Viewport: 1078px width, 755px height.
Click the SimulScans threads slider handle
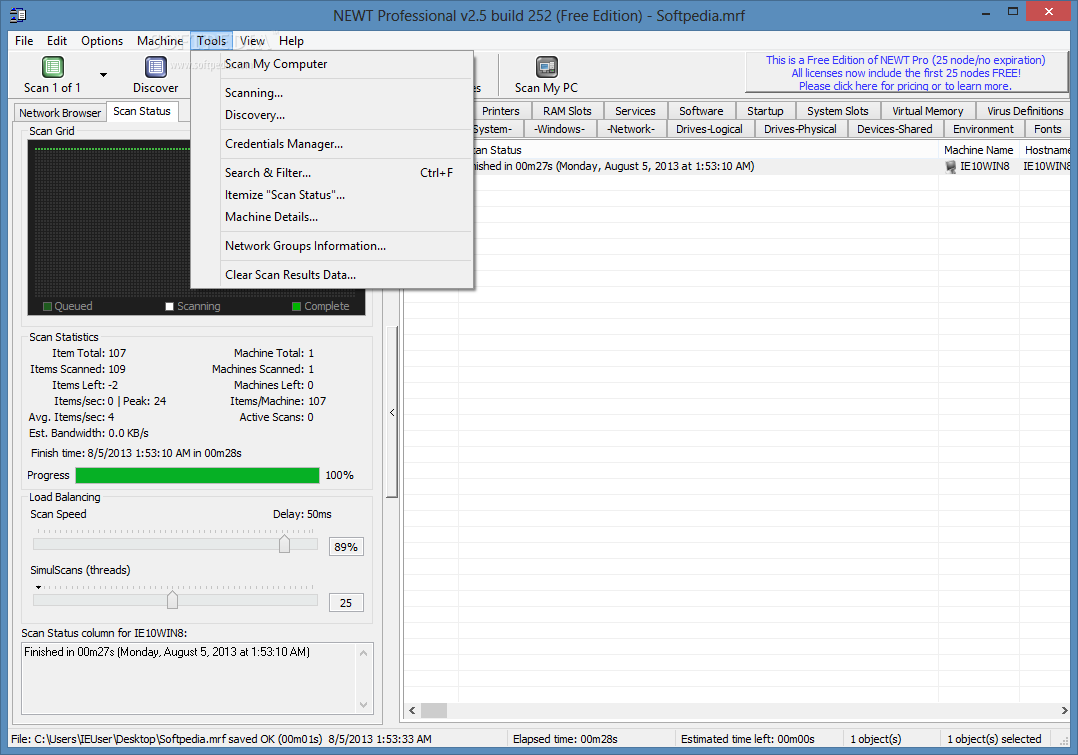pos(173,600)
